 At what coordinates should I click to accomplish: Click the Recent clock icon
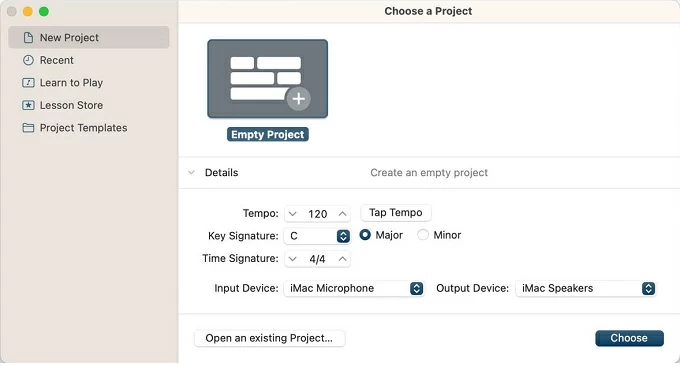tap(28, 60)
